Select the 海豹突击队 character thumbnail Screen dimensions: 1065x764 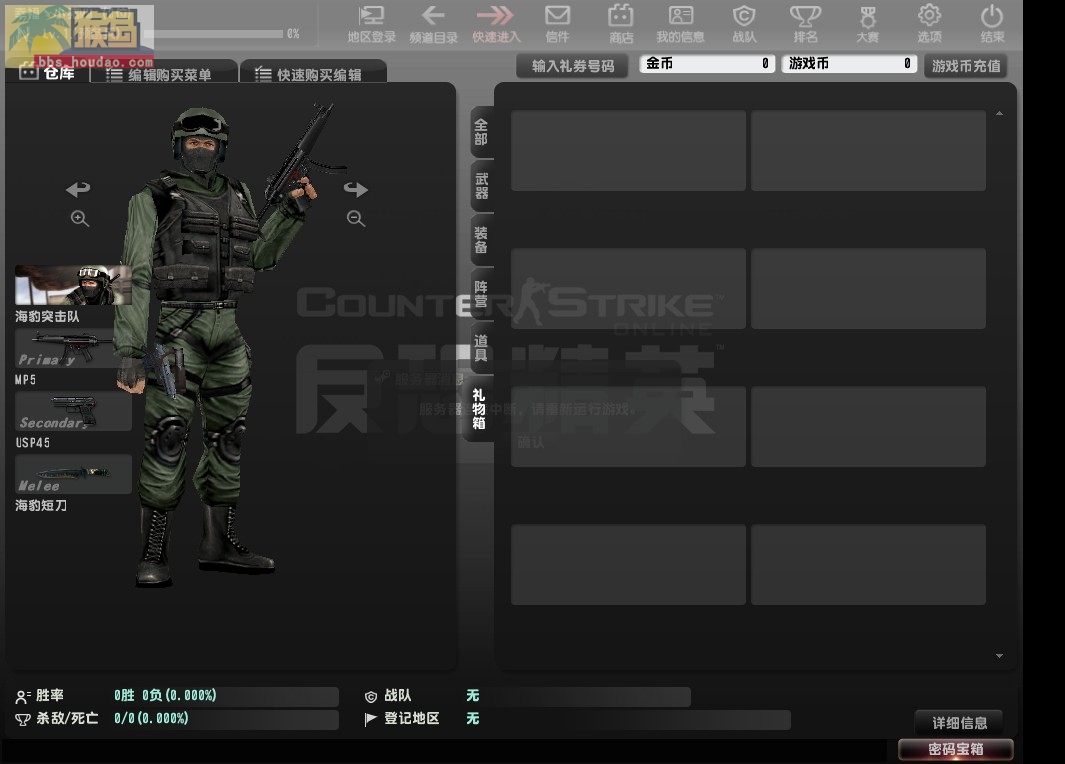click(73, 285)
